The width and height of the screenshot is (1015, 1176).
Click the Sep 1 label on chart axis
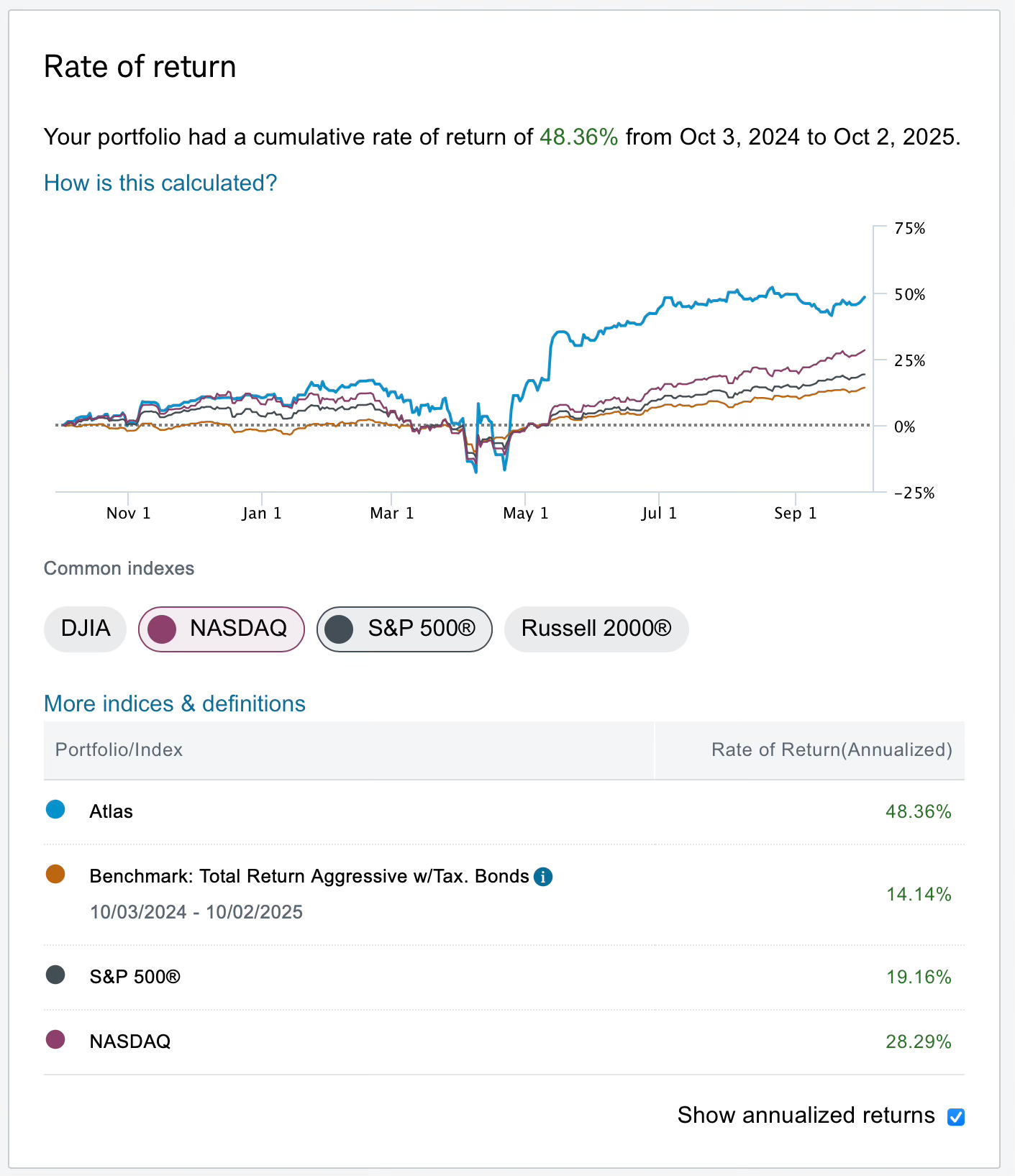click(795, 513)
